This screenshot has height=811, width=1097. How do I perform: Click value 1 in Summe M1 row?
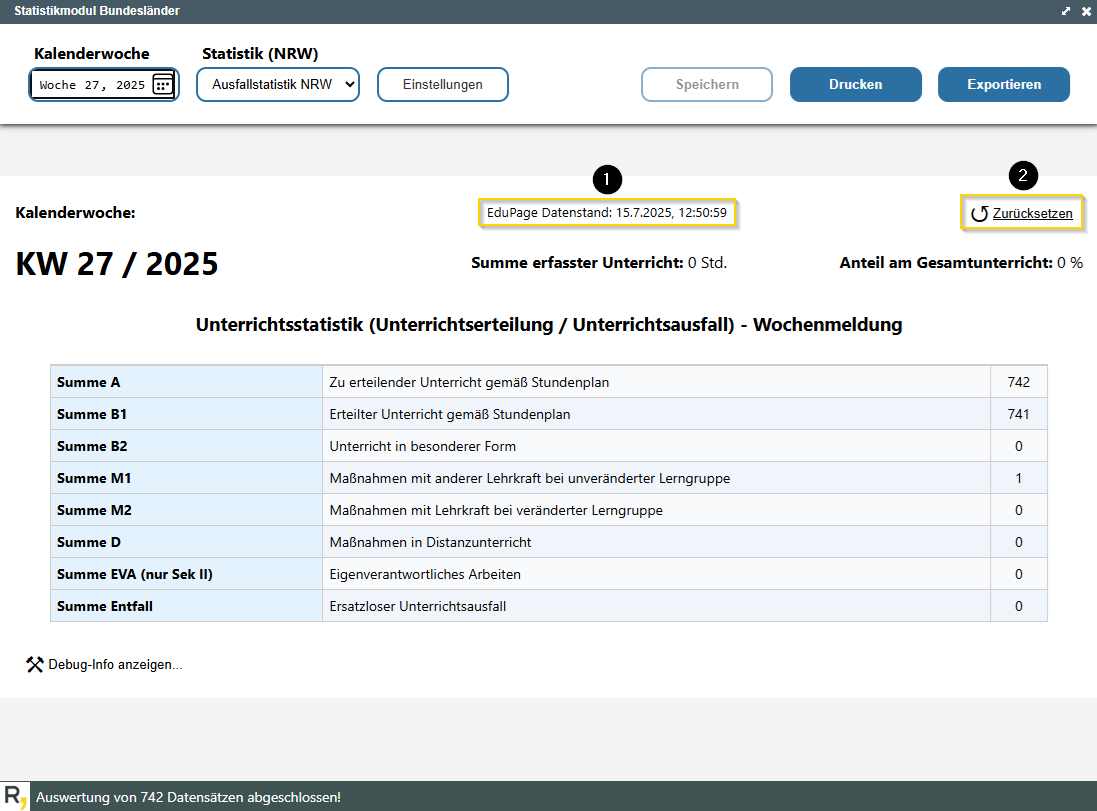tap(1019, 479)
